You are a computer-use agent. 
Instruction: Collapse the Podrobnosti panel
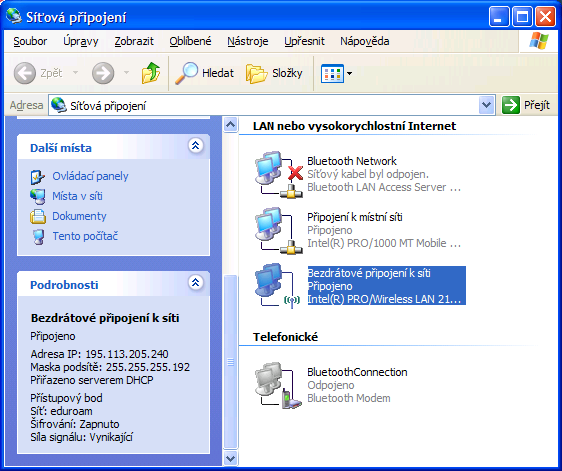tap(196, 282)
